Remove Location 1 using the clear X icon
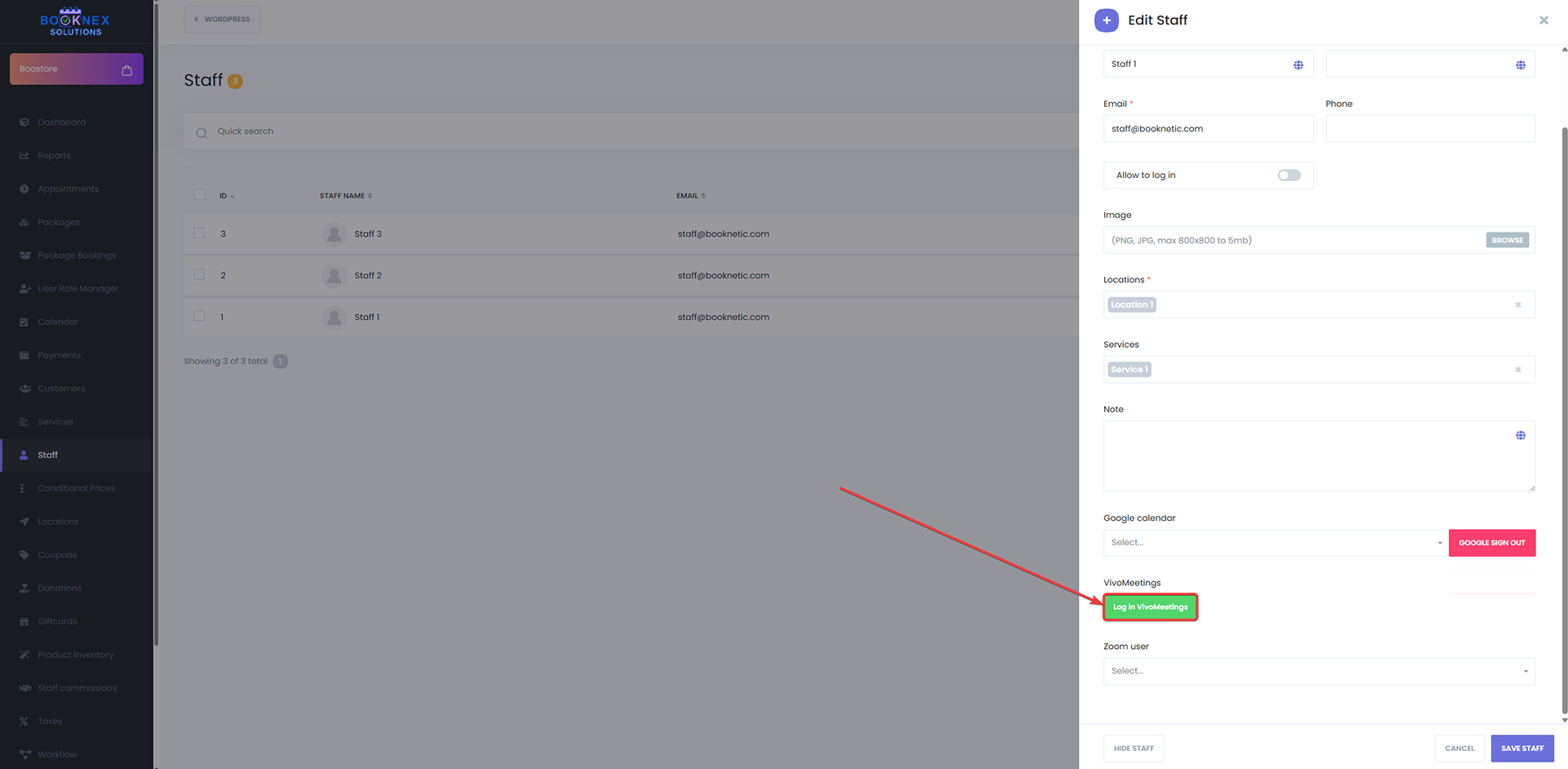 1517,304
